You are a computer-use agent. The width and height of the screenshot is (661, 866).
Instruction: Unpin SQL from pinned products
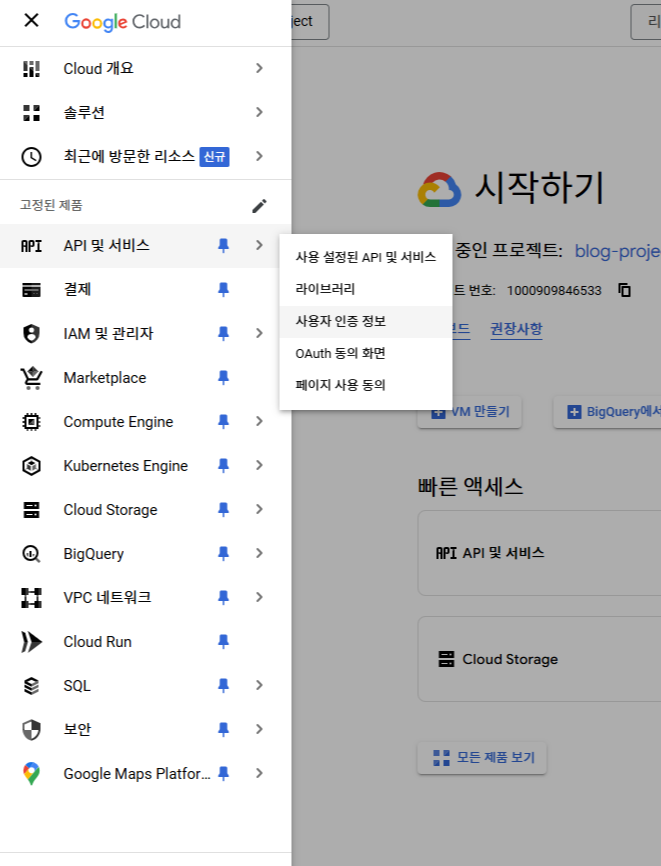[223, 685]
